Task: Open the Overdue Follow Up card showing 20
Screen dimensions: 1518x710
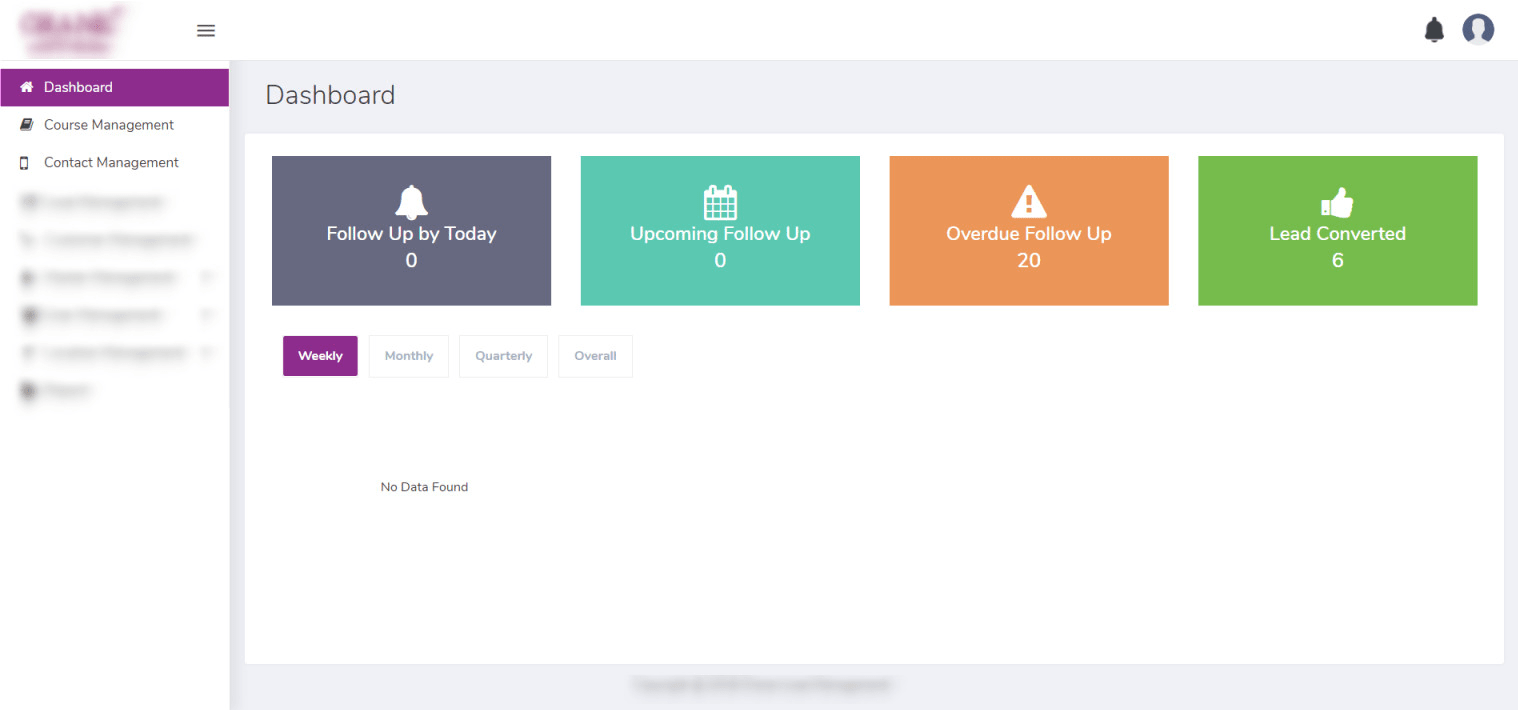Action: tap(1029, 231)
